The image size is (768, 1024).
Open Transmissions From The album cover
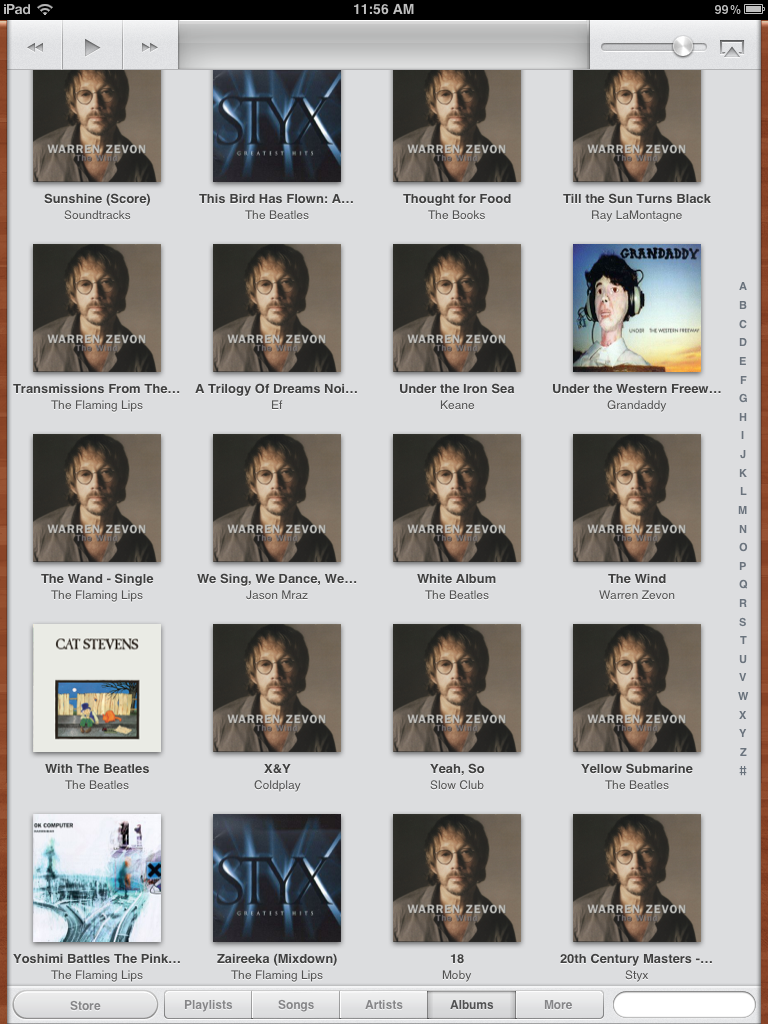click(97, 308)
